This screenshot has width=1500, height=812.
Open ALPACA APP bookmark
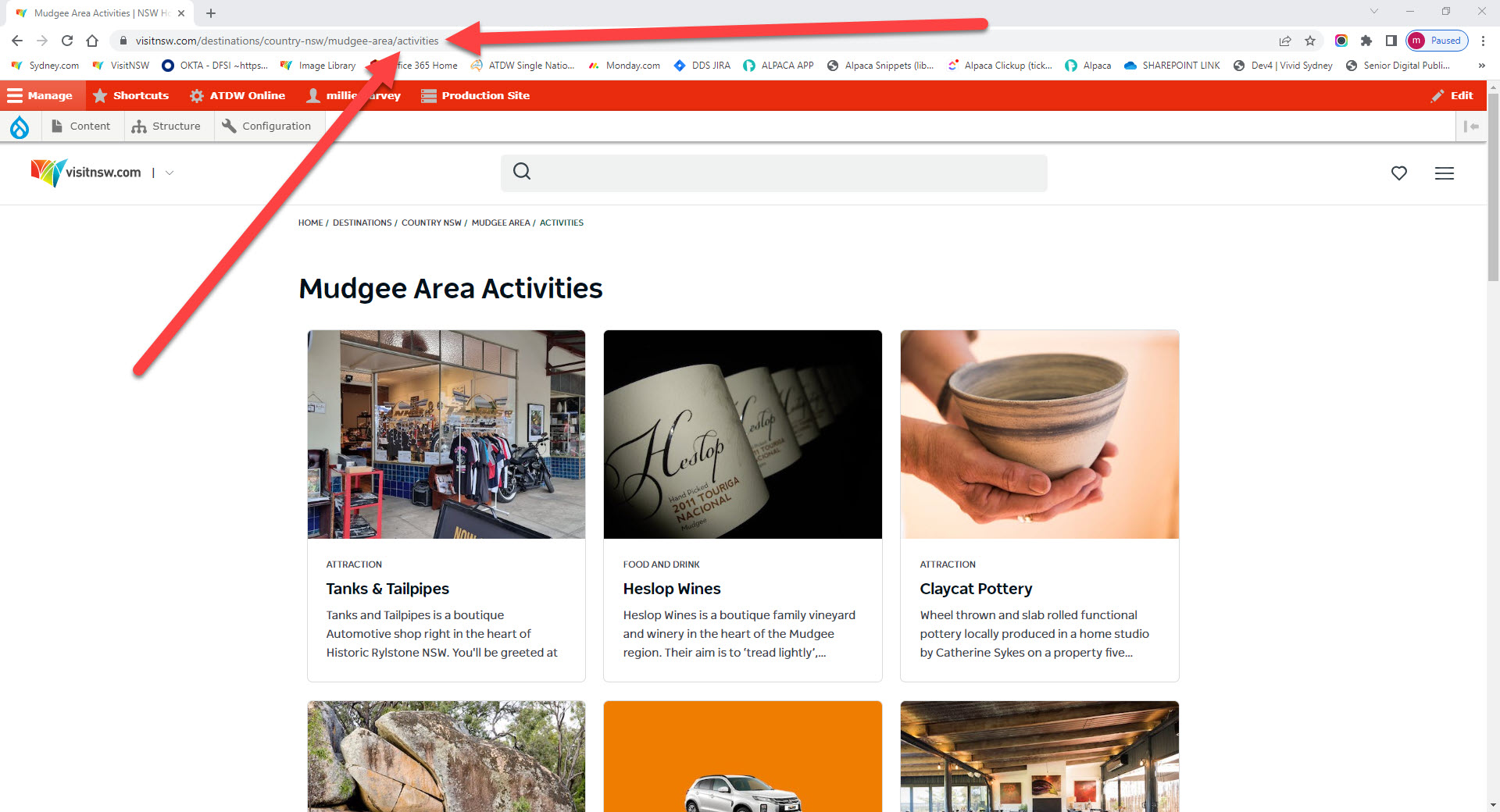coord(778,66)
